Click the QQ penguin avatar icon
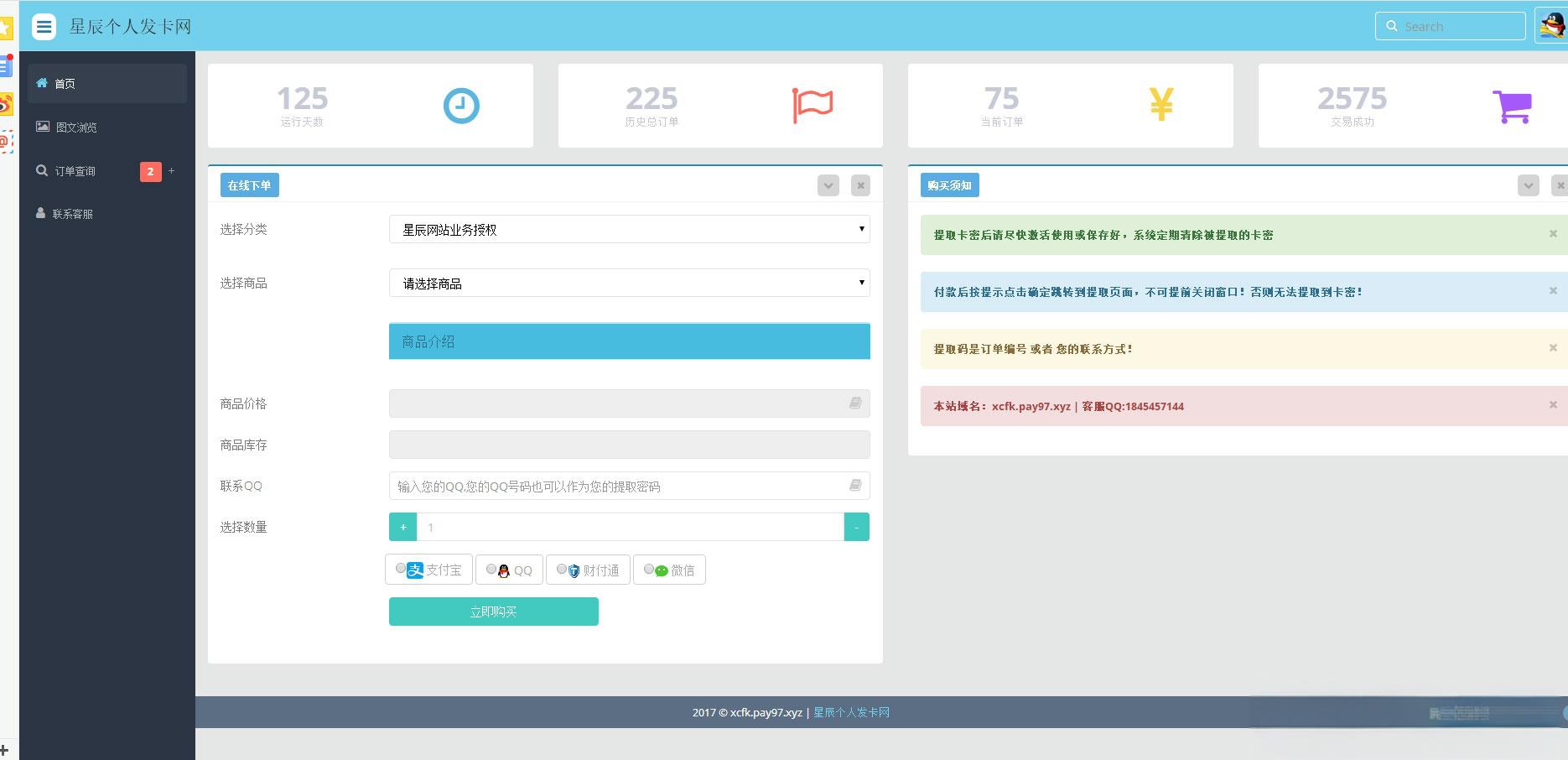Image resolution: width=1568 pixels, height=760 pixels. [x=1550, y=25]
